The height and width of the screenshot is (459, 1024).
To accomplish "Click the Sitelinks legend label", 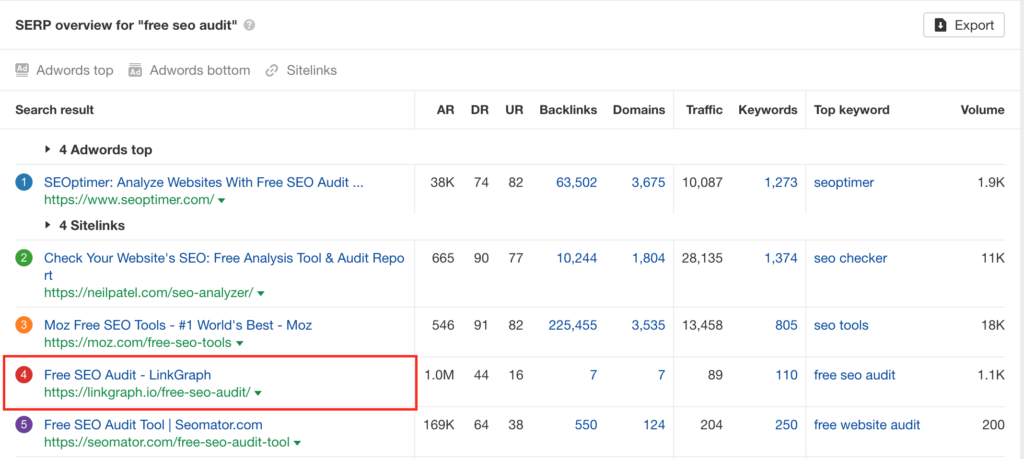I will click(312, 70).
